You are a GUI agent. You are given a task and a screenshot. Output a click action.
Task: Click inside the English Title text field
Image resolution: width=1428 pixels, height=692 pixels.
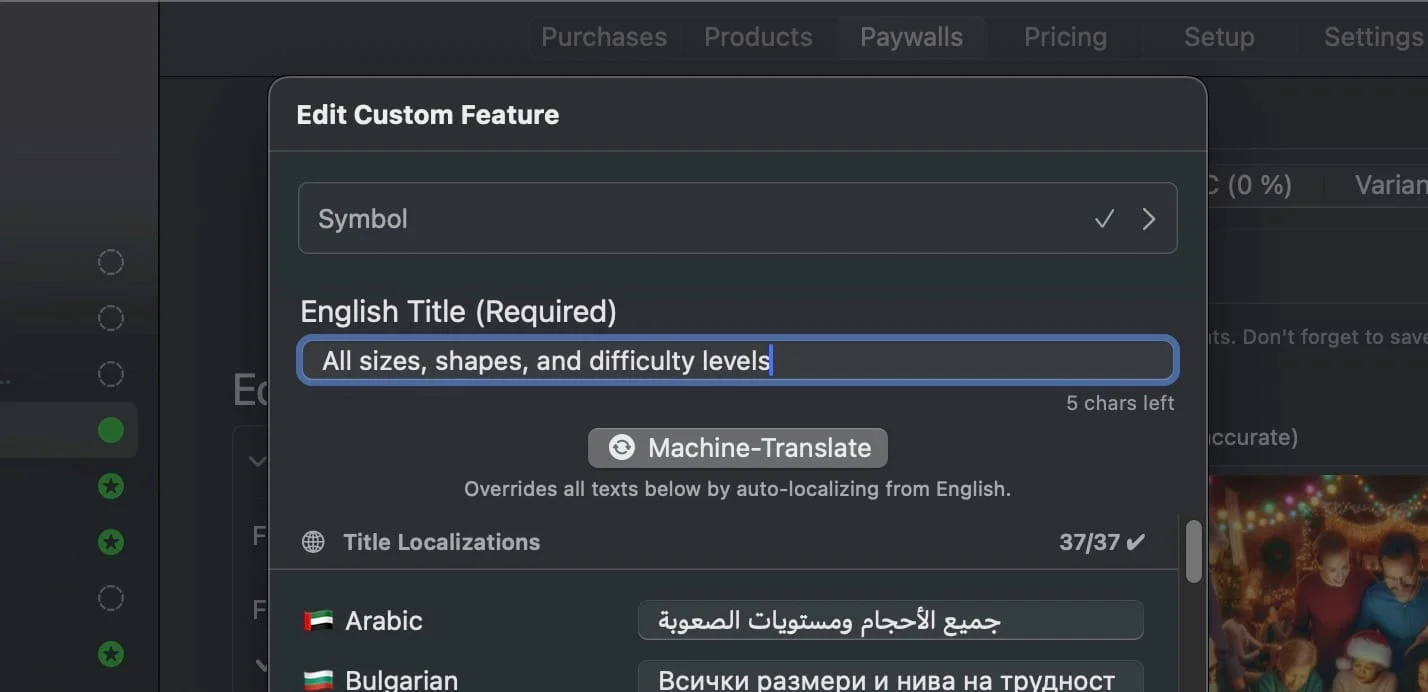[x=737, y=360]
